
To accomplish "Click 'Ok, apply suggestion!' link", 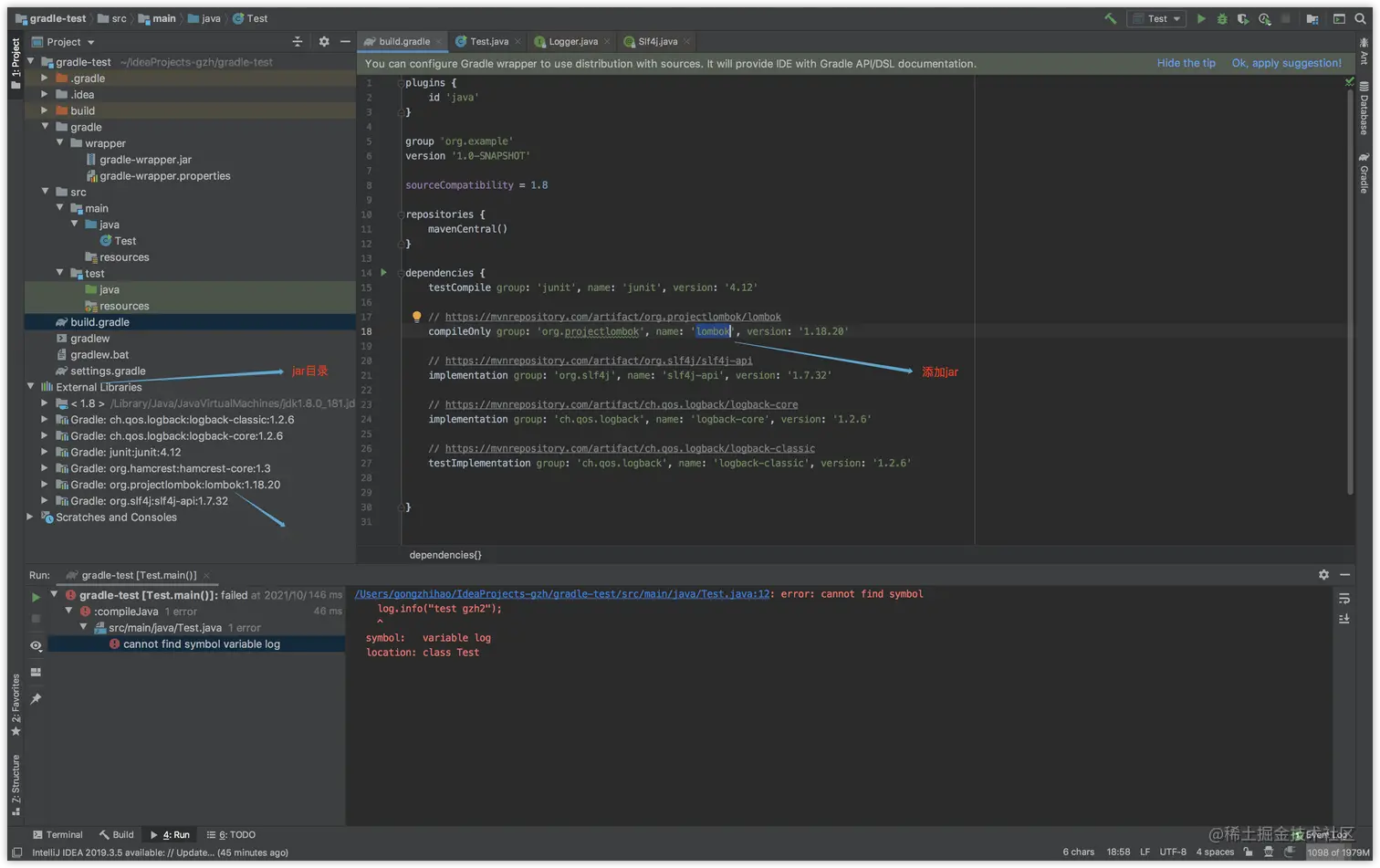I will (1286, 63).
